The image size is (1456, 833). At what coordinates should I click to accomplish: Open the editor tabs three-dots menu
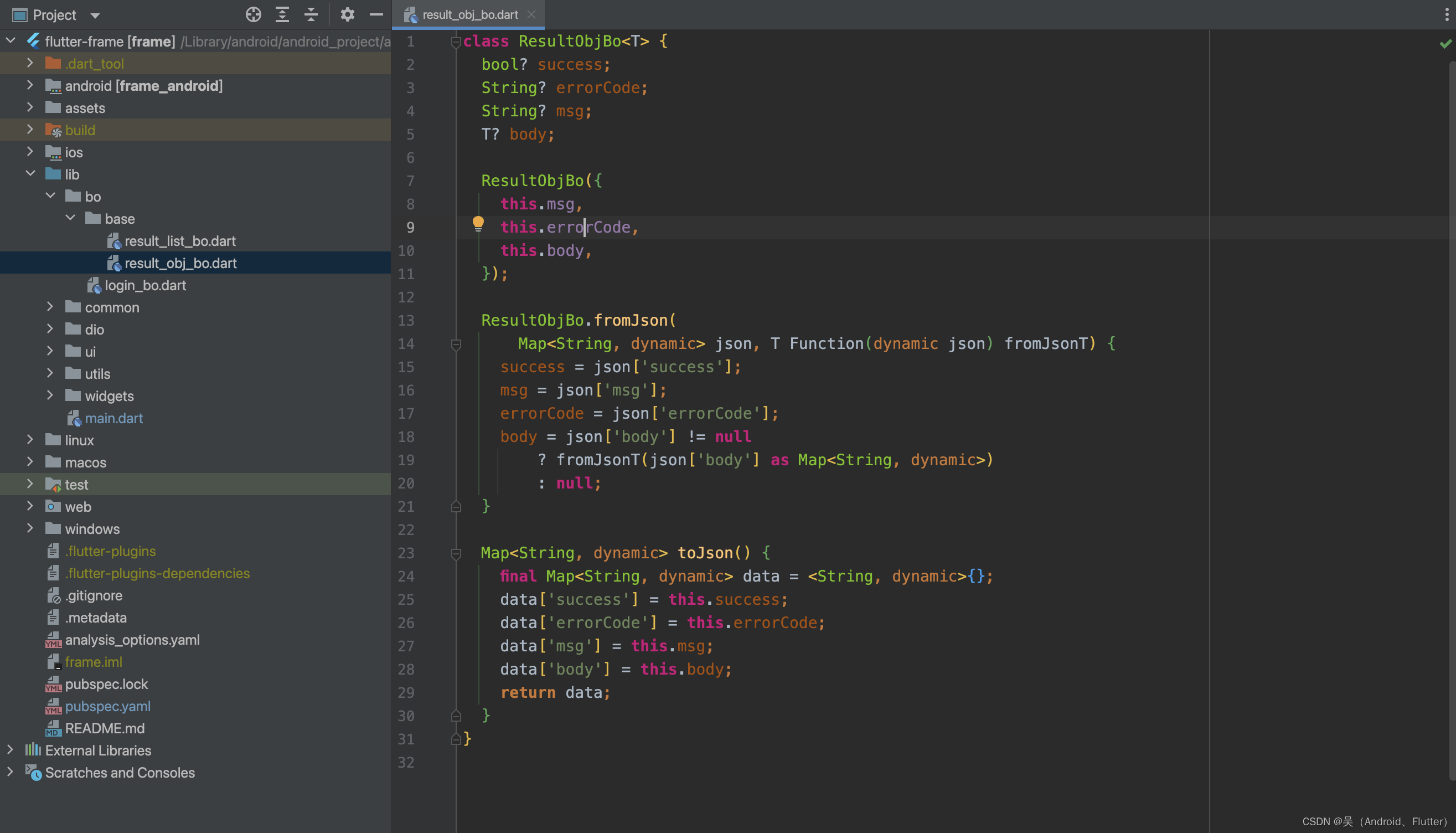[x=1446, y=15]
